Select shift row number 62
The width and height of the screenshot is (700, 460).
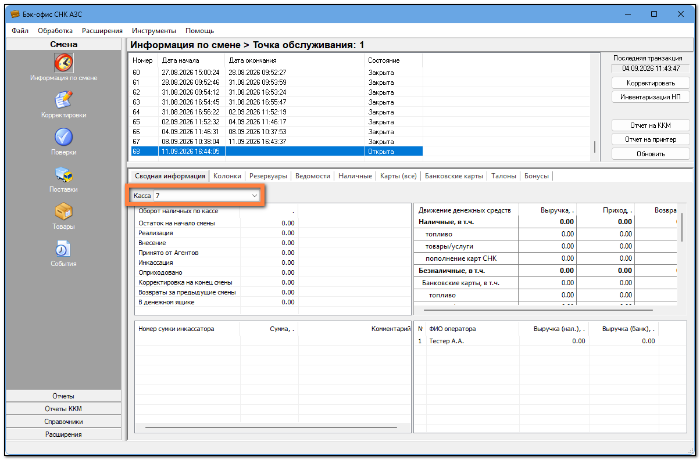(x=277, y=92)
